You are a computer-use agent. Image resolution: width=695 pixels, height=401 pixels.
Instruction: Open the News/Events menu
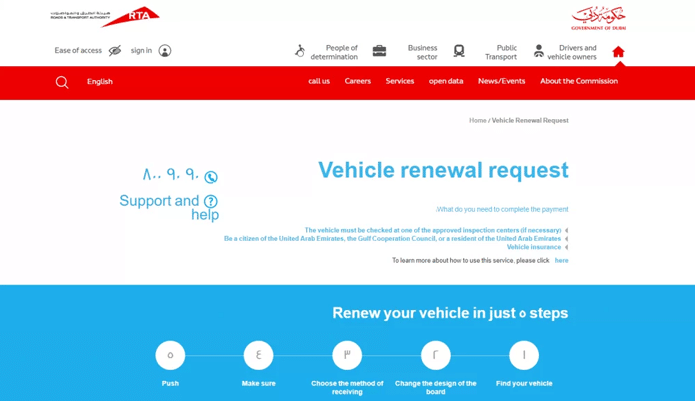tap(501, 82)
